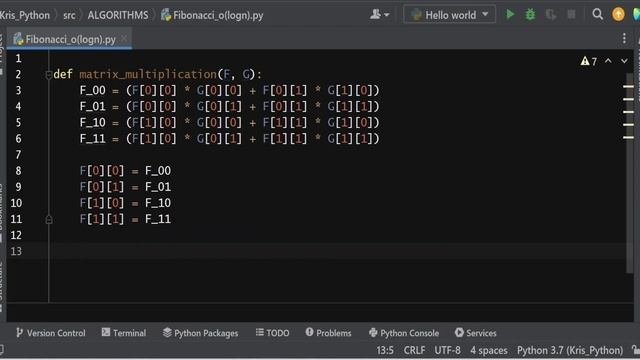This screenshot has width=640, height=360.
Task: Open the Python Console tool window
Action: pyautogui.click(x=404, y=333)
